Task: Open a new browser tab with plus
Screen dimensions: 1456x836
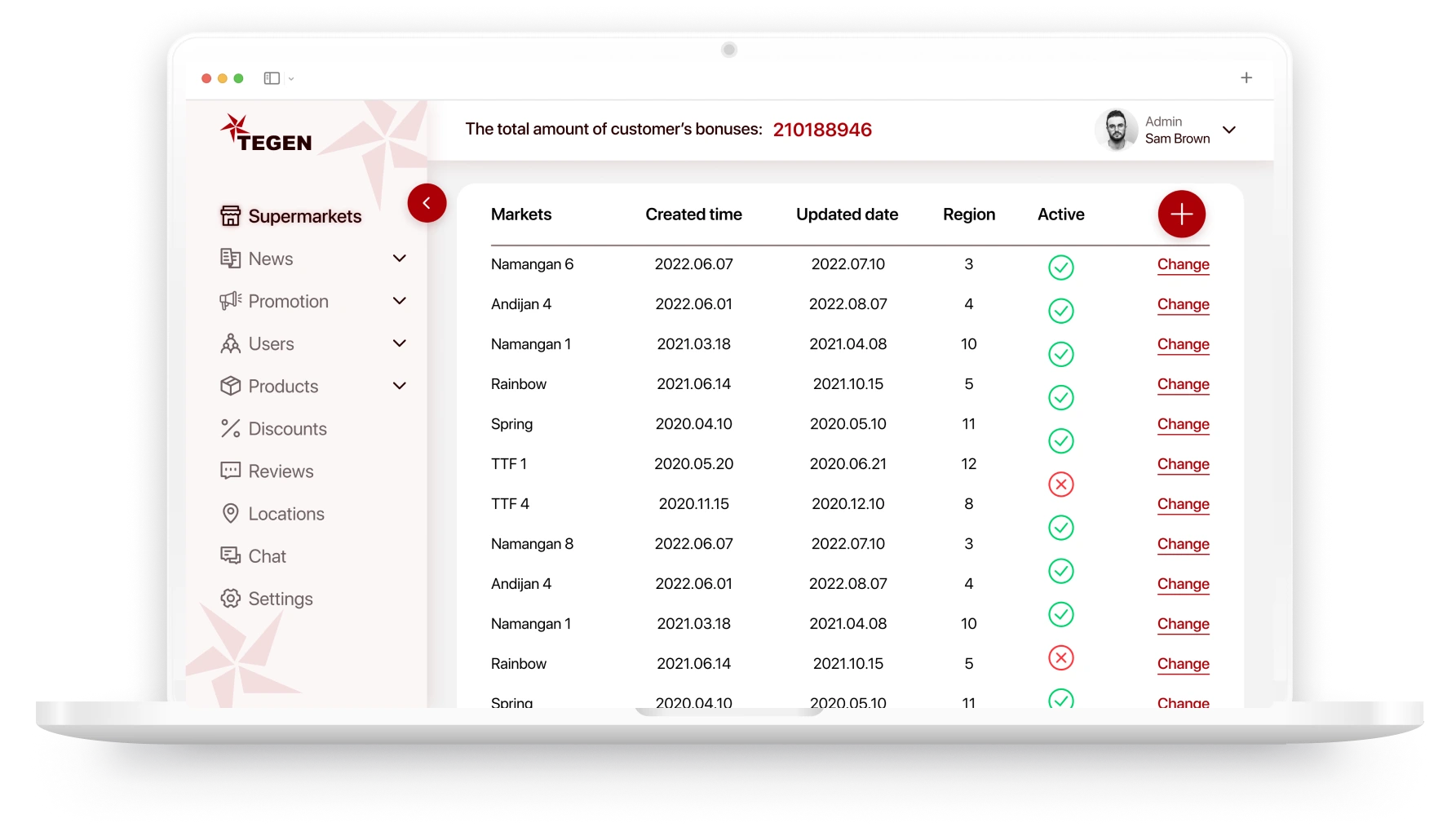Action: point(1246,77)
